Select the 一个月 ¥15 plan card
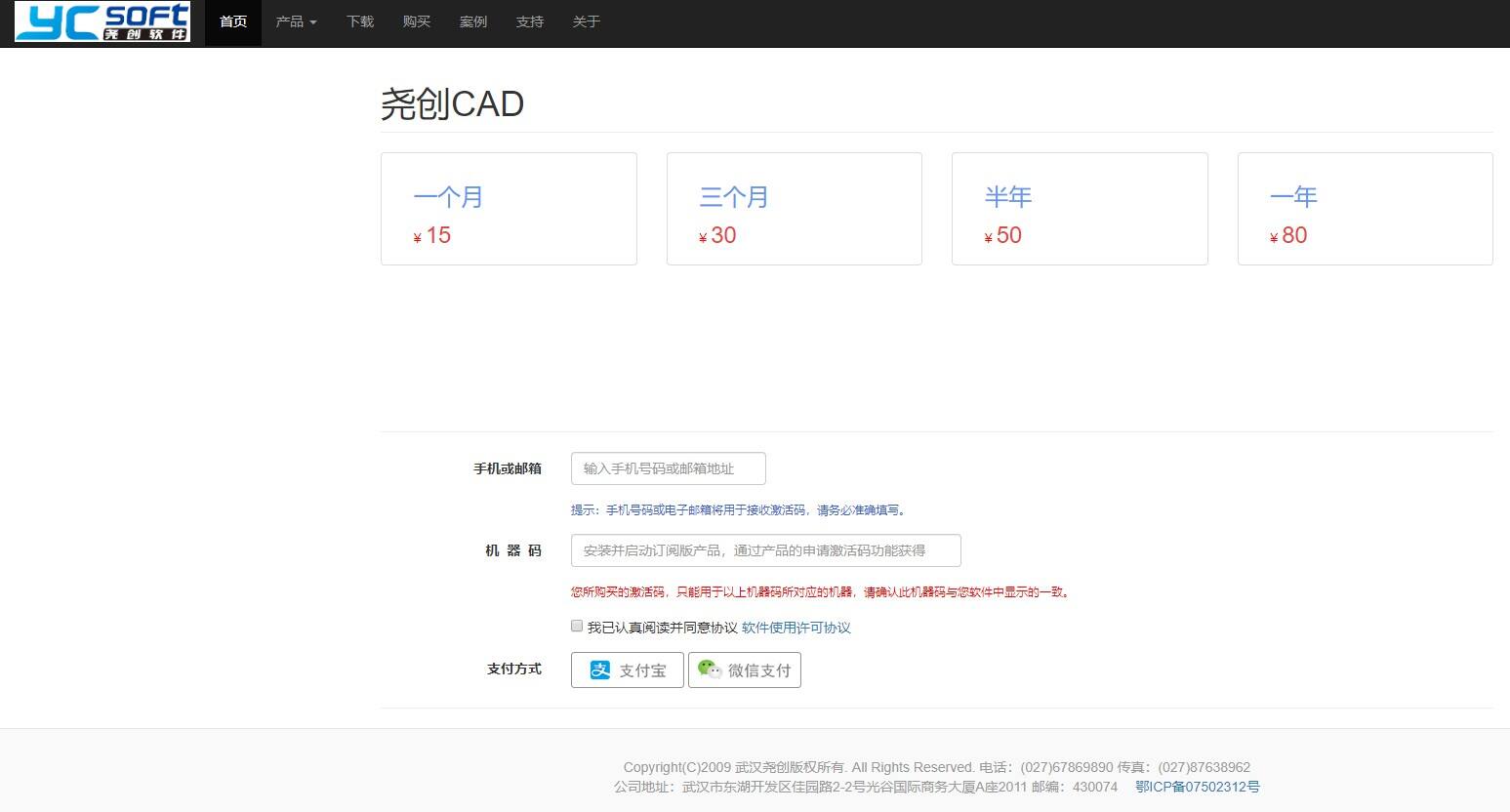1510x812 pixels. pos(509,209)
